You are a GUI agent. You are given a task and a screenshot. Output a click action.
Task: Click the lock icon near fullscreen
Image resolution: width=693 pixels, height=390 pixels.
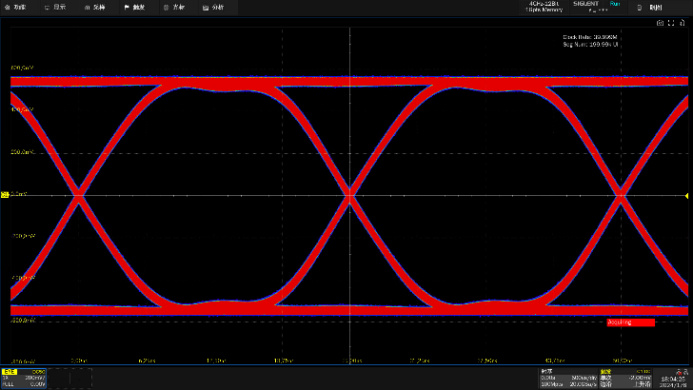pos(682,23)
